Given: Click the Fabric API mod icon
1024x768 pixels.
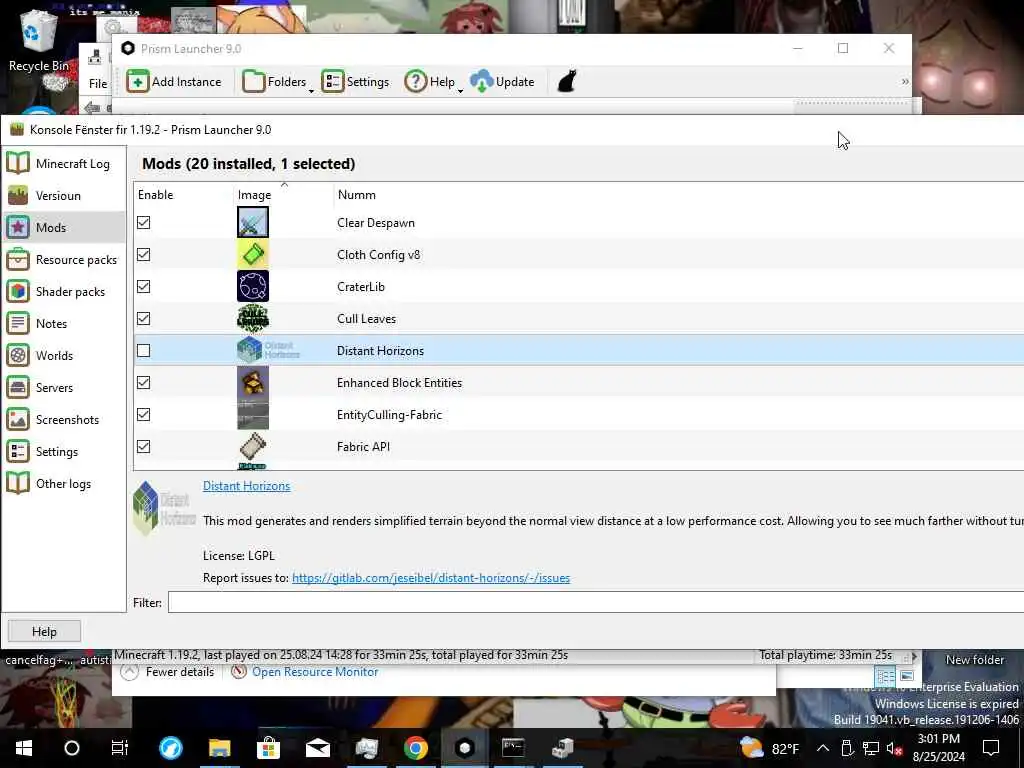Looking at the screenshot, I should pyautogui.click(x=253, y=447).
